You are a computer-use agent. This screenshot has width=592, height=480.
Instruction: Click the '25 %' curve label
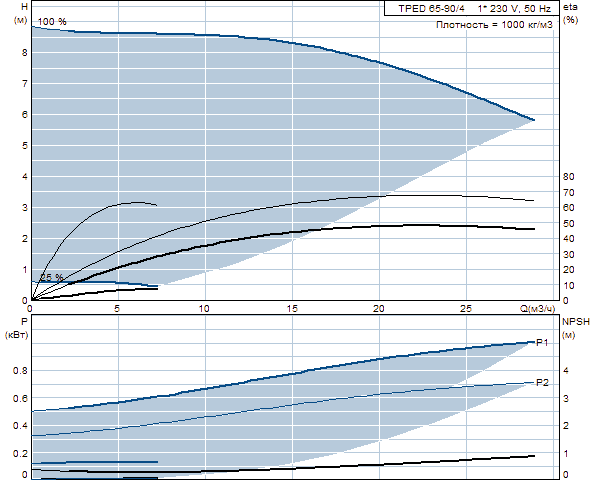(51, 277)
